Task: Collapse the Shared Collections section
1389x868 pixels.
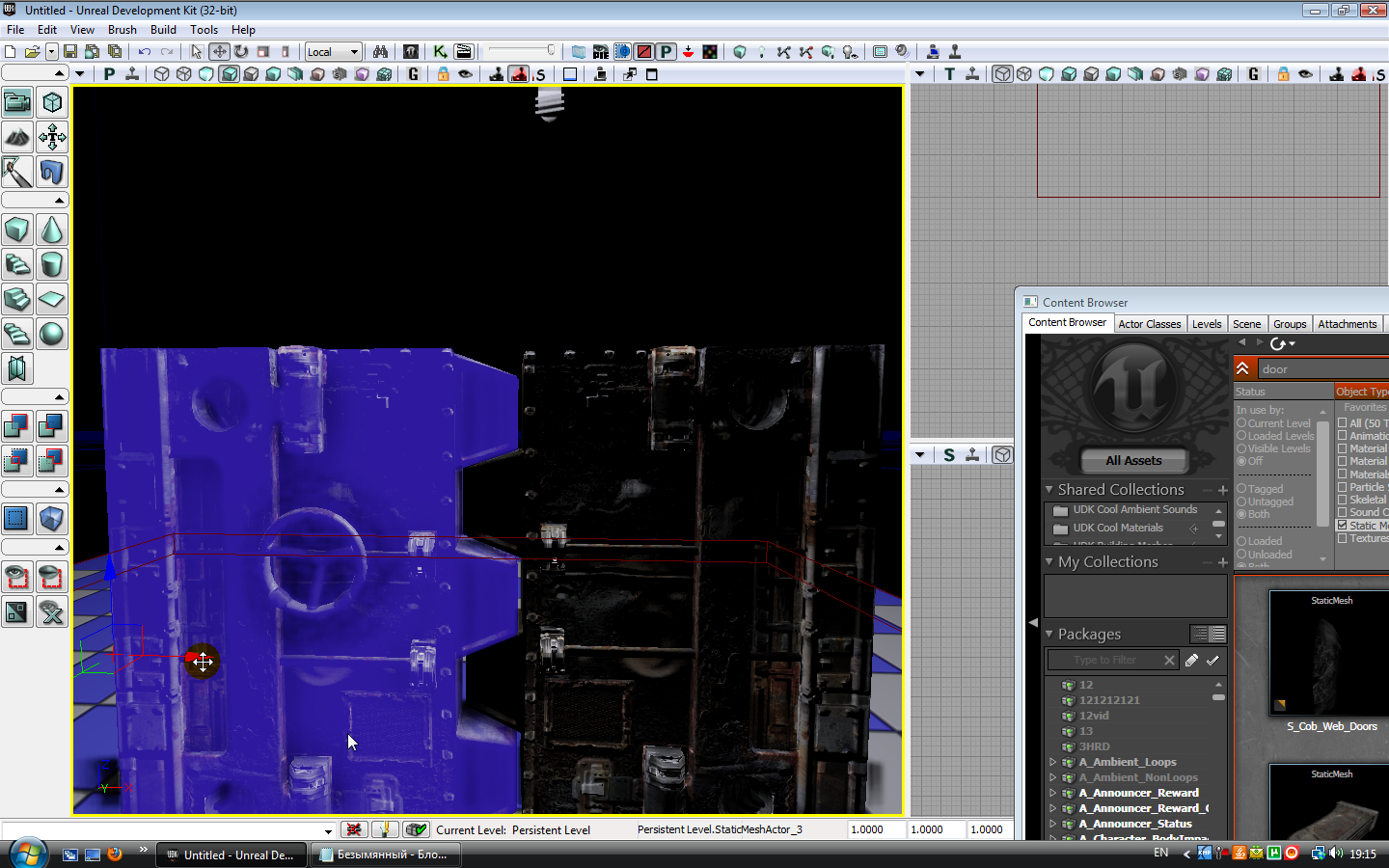Action: (x=1049, y=490)
